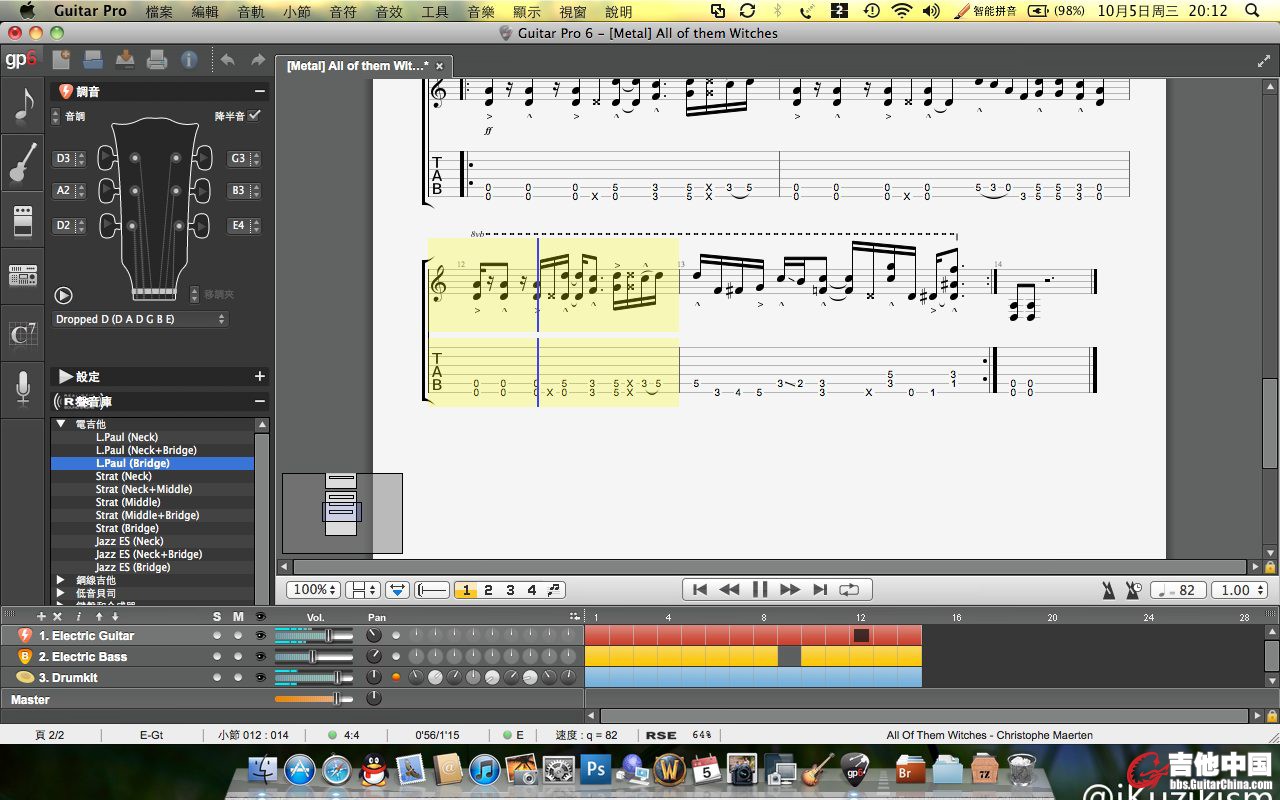1280x800 pixels.
Task: Open the 音效 menu
Action: point(389,11)
